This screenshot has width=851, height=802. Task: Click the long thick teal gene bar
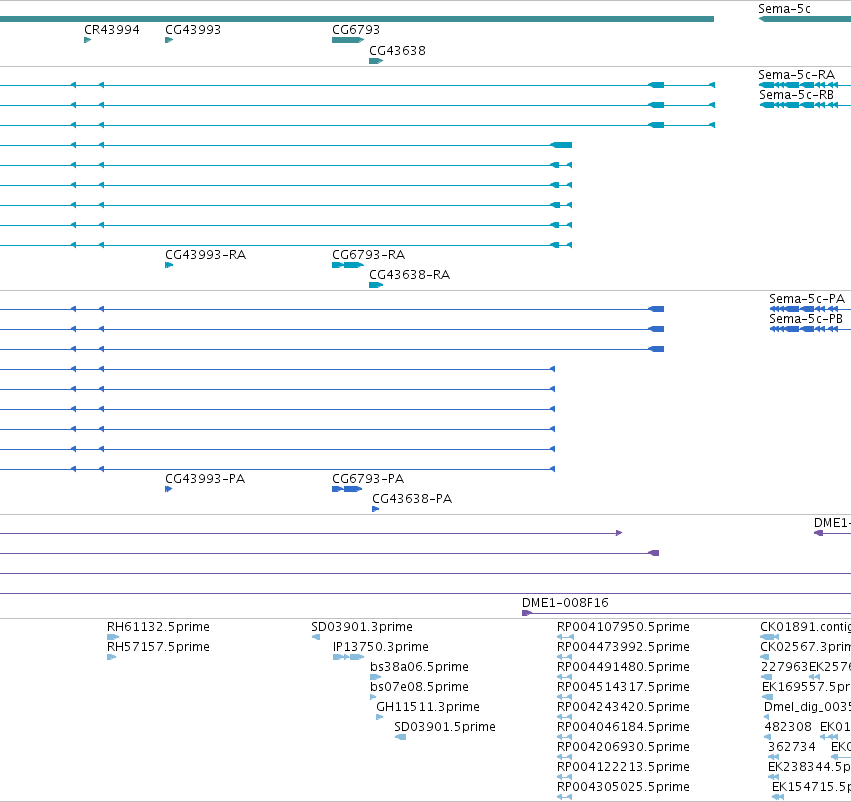[357, 19]
